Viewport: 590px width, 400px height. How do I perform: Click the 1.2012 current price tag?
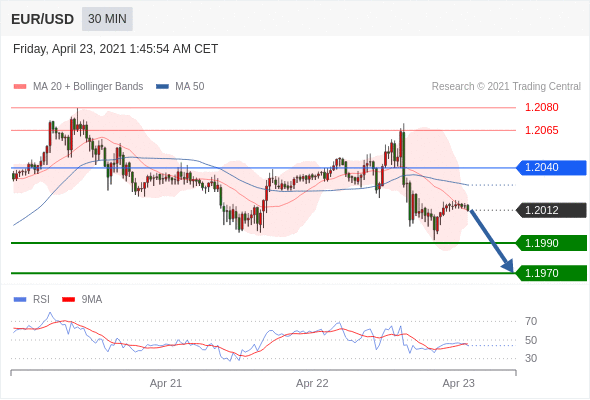tap(551, 210)
